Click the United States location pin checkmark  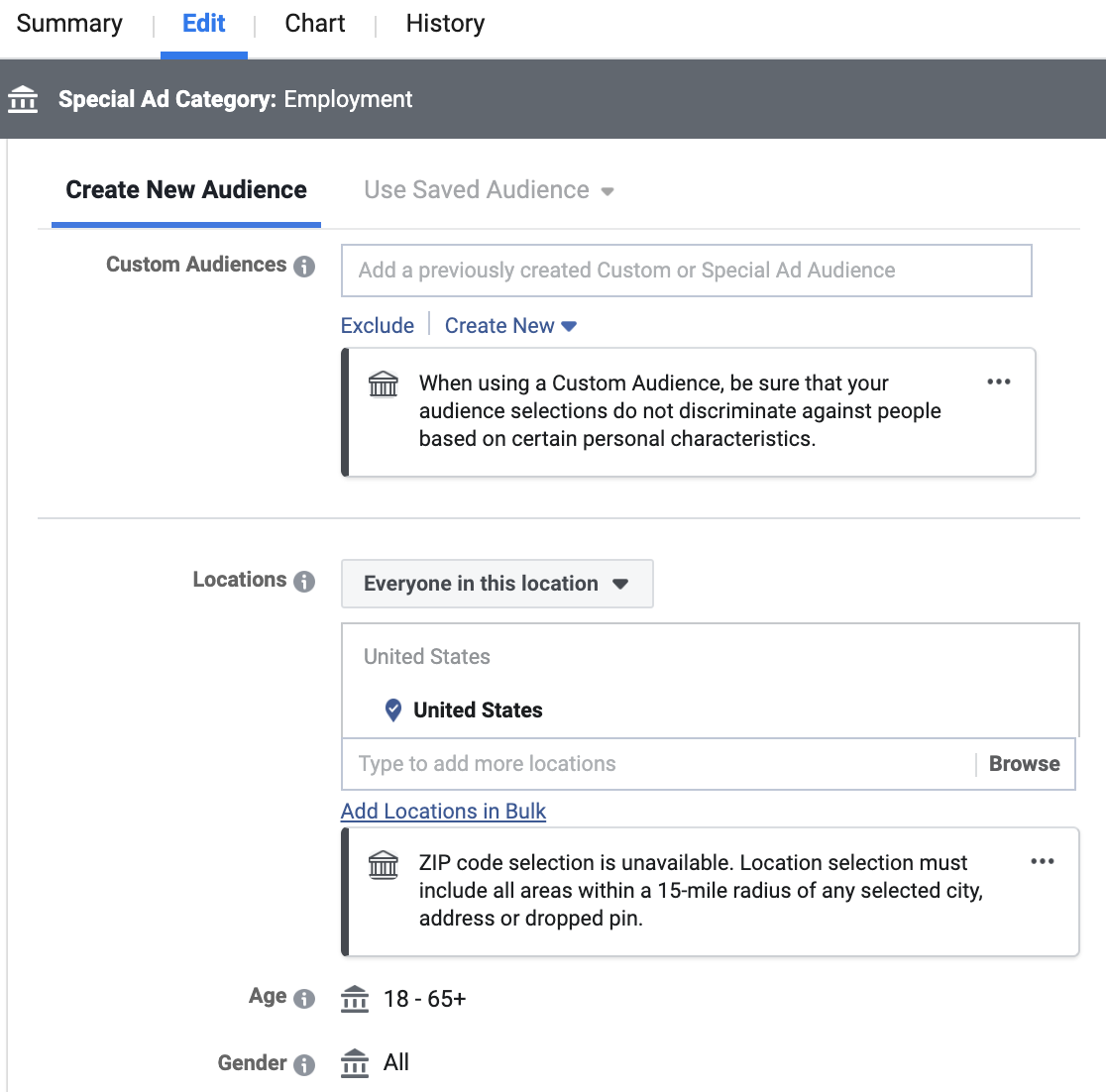[x=393, y=710]
